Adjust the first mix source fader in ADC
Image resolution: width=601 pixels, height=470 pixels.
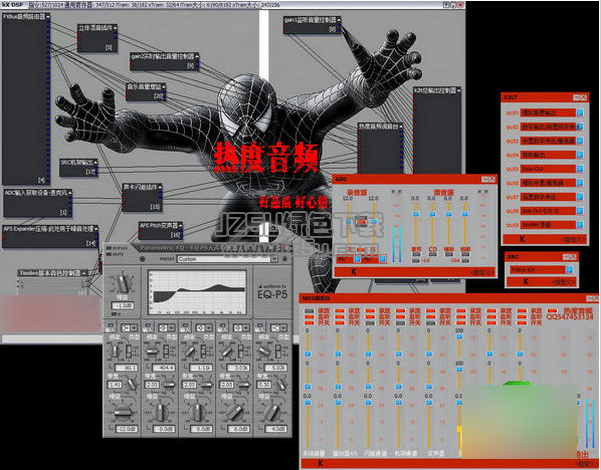pyautogui.click(x=415, y=214)
